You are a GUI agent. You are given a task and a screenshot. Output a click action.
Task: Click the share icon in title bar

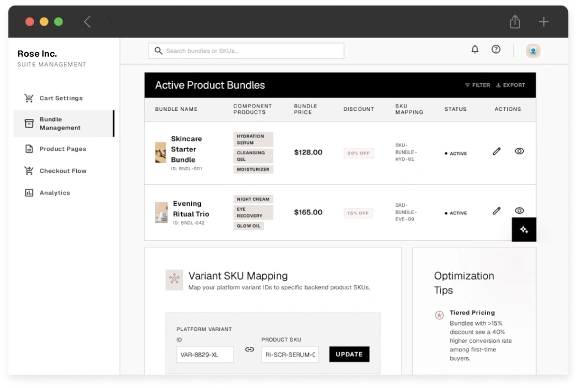coord(515,22)
